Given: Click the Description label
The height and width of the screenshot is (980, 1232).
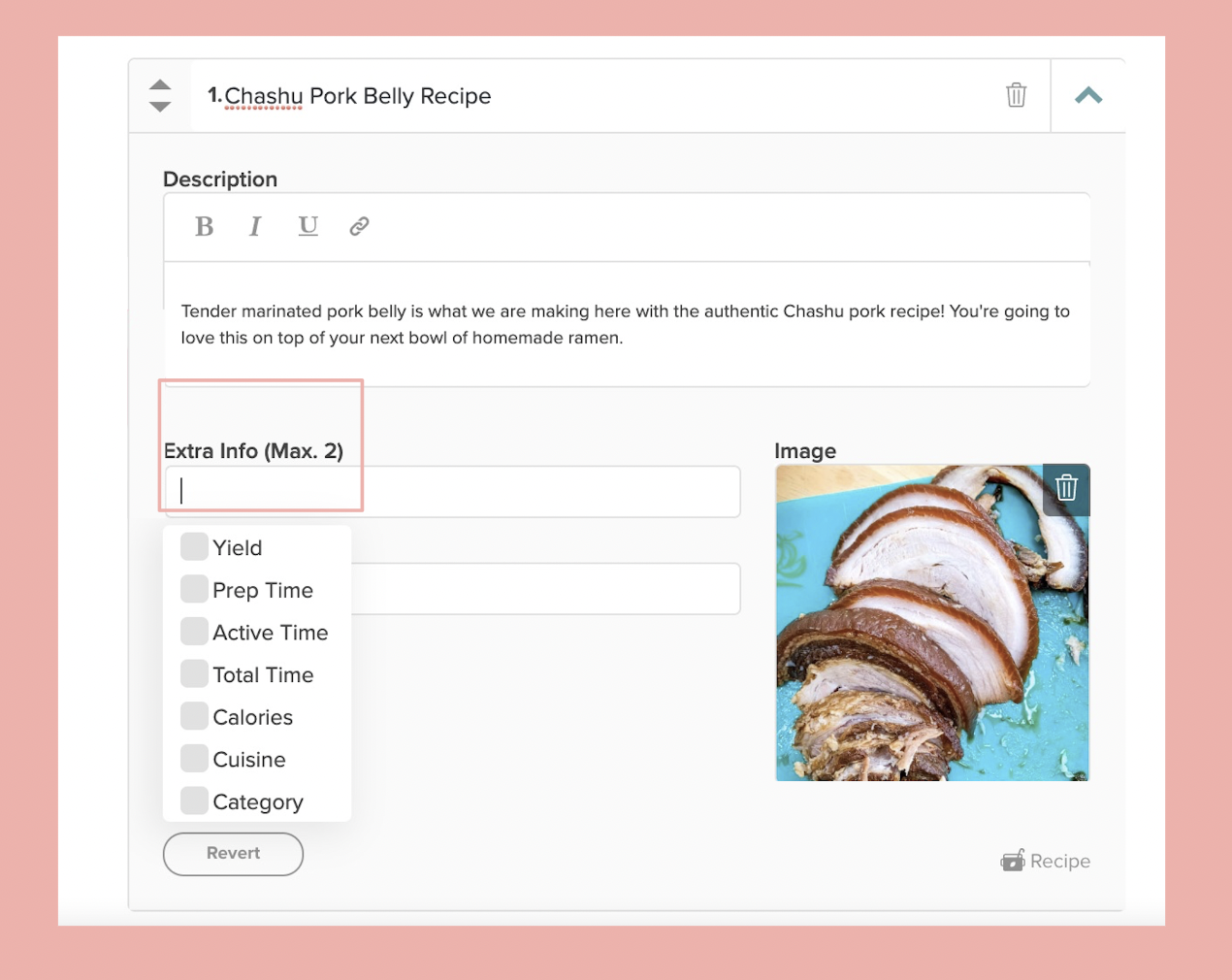Looking at the screenshot, I should pos(220,180).
